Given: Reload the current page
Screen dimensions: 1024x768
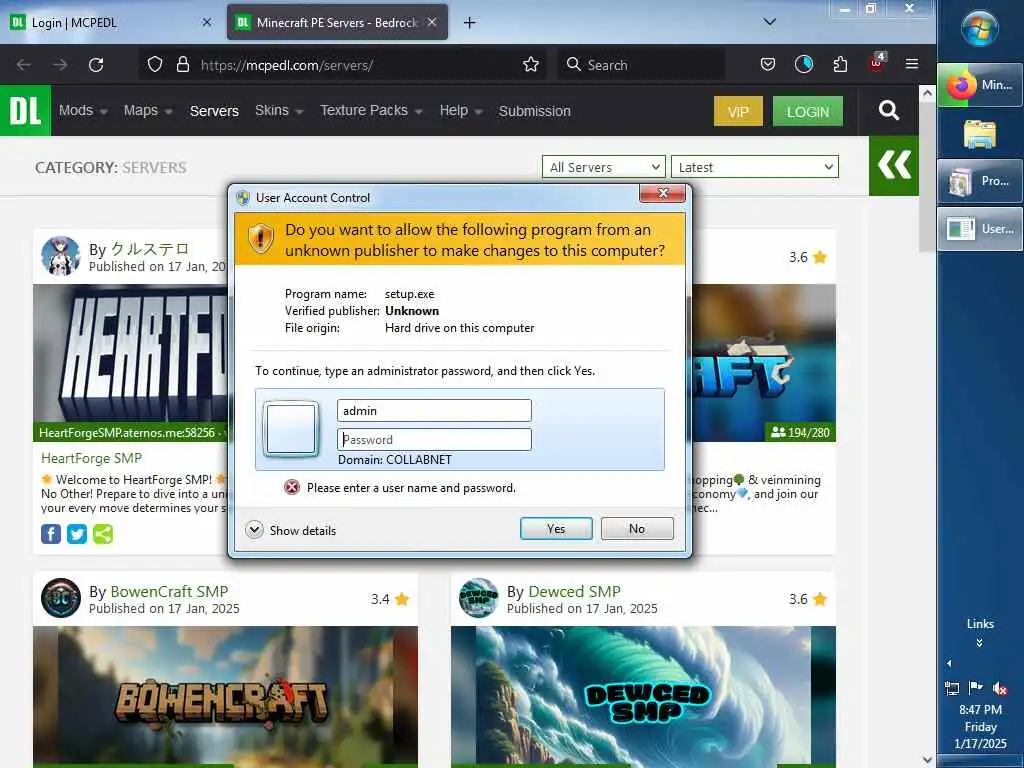Looking at the screenshot, I should [x=96, y=65].
